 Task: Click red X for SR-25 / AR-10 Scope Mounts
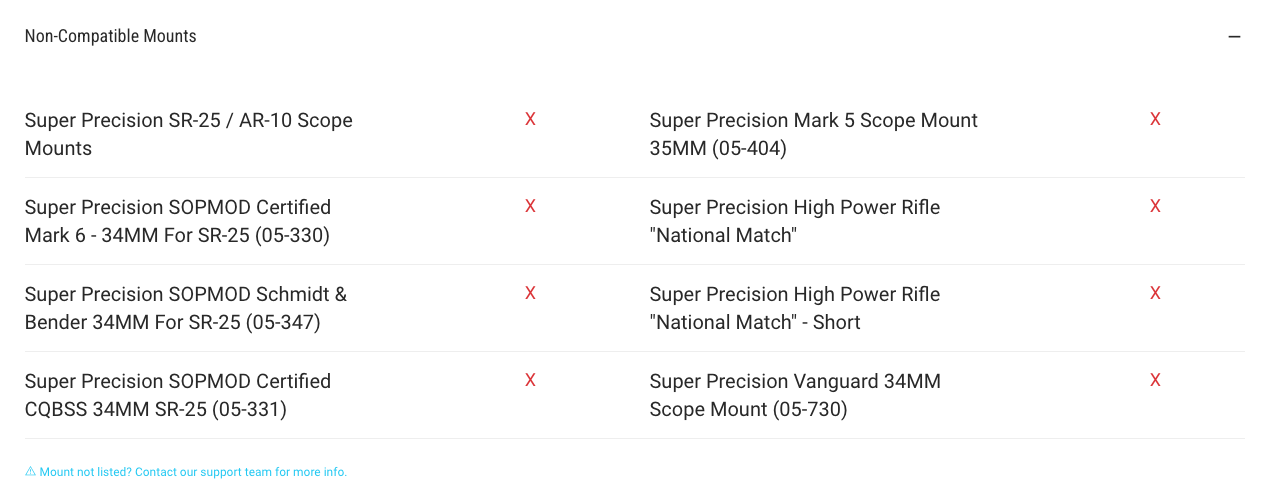[x=530, y=119]
